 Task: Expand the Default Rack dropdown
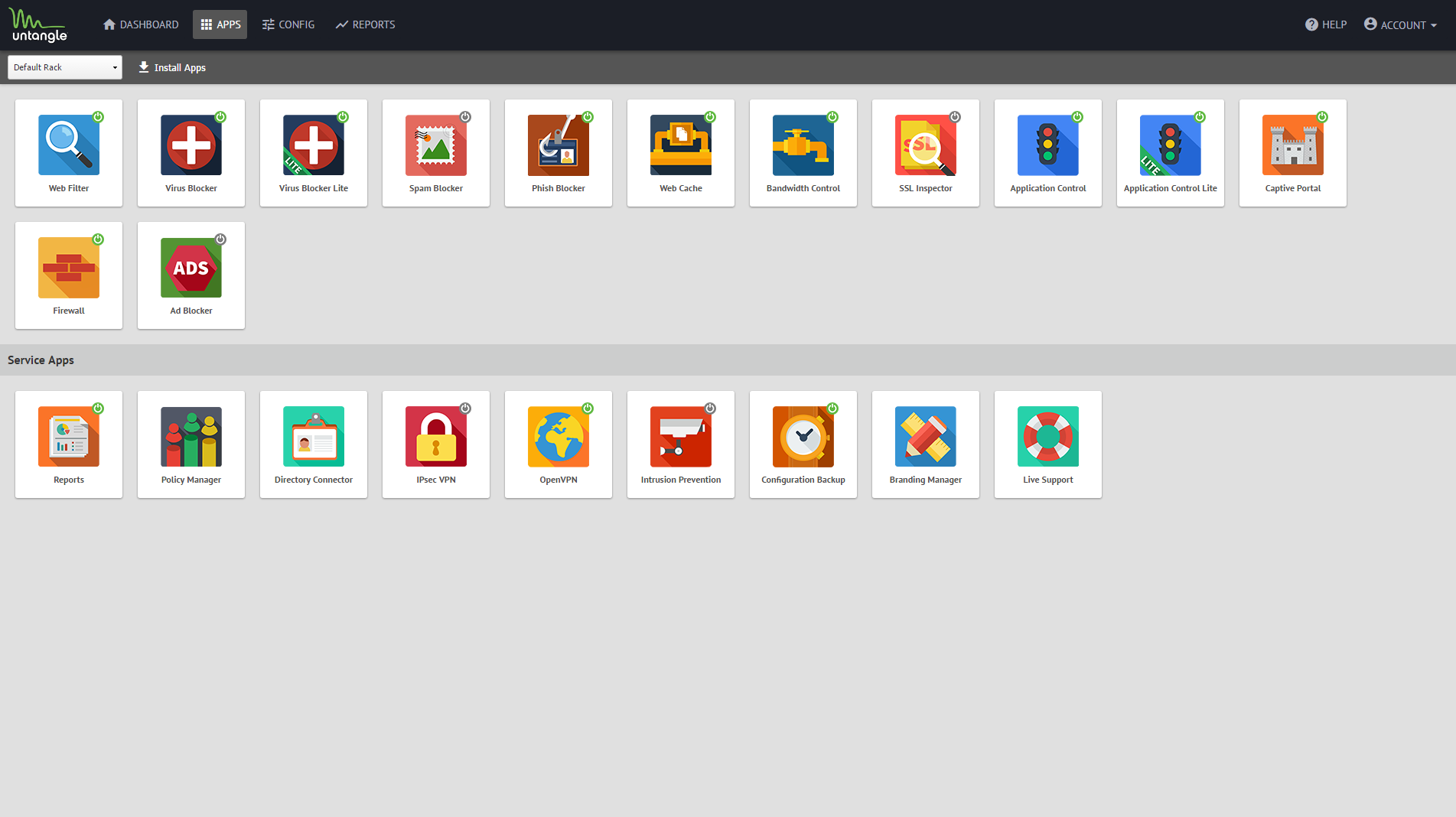click(65, 67)
